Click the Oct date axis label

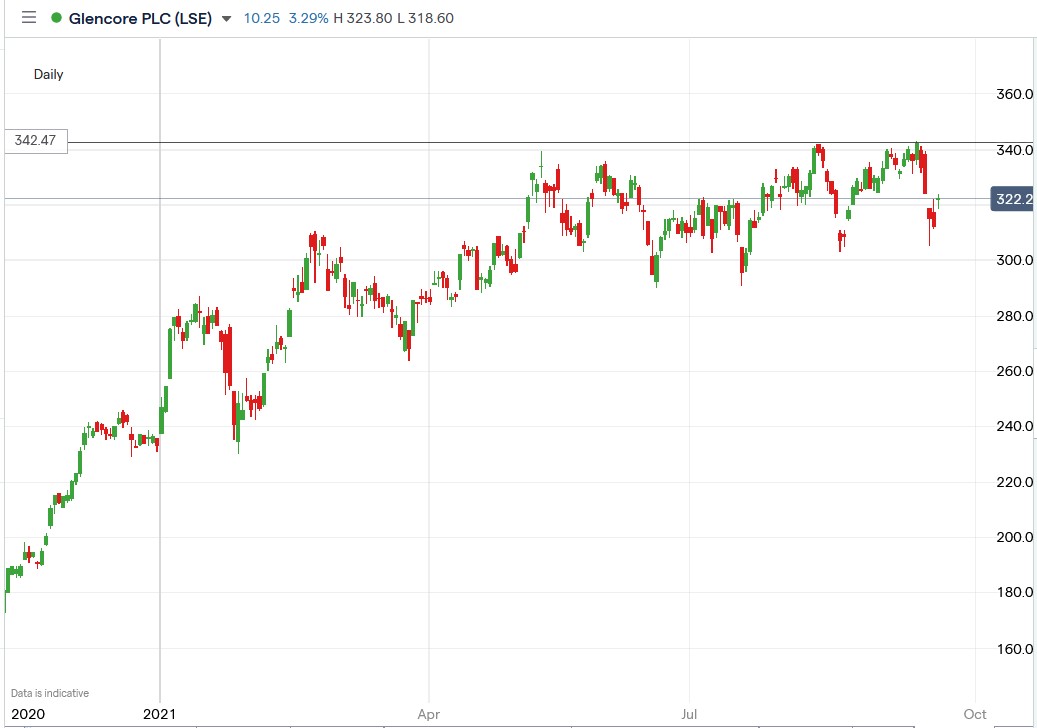pyautogui.click(x=973, y=715)
